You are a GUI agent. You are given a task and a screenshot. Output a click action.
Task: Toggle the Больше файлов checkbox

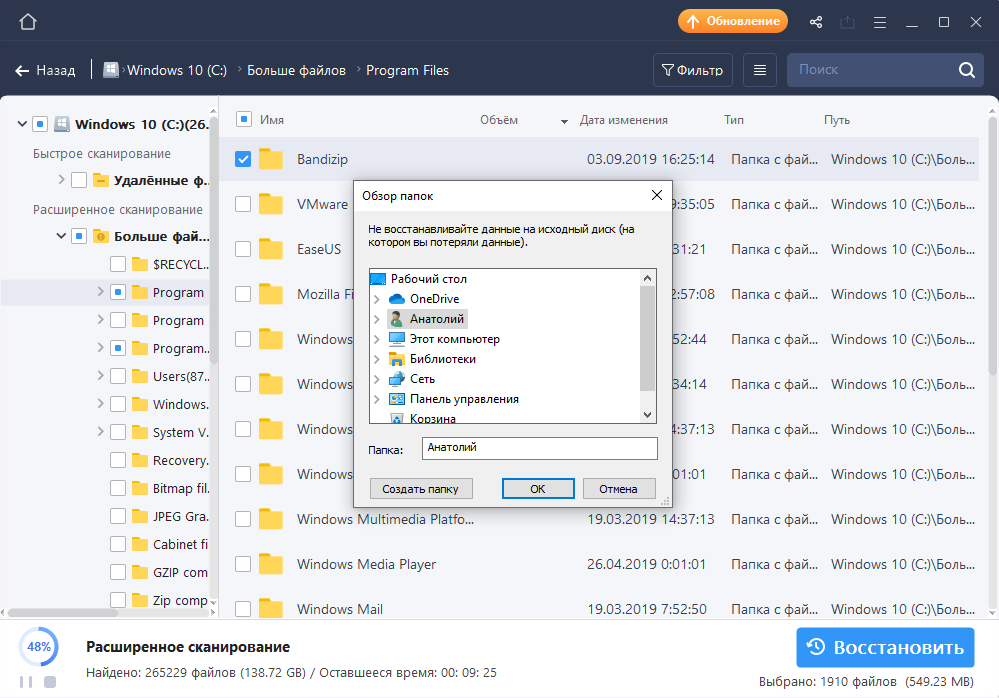[79, 236]
